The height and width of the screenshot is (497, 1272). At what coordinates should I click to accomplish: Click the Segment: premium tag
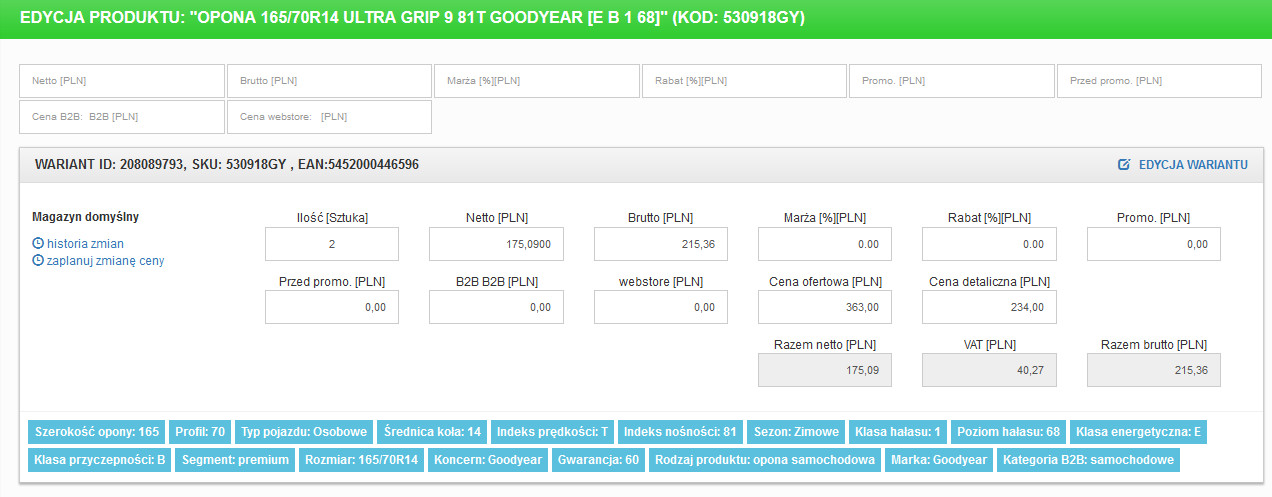(237, 460)
